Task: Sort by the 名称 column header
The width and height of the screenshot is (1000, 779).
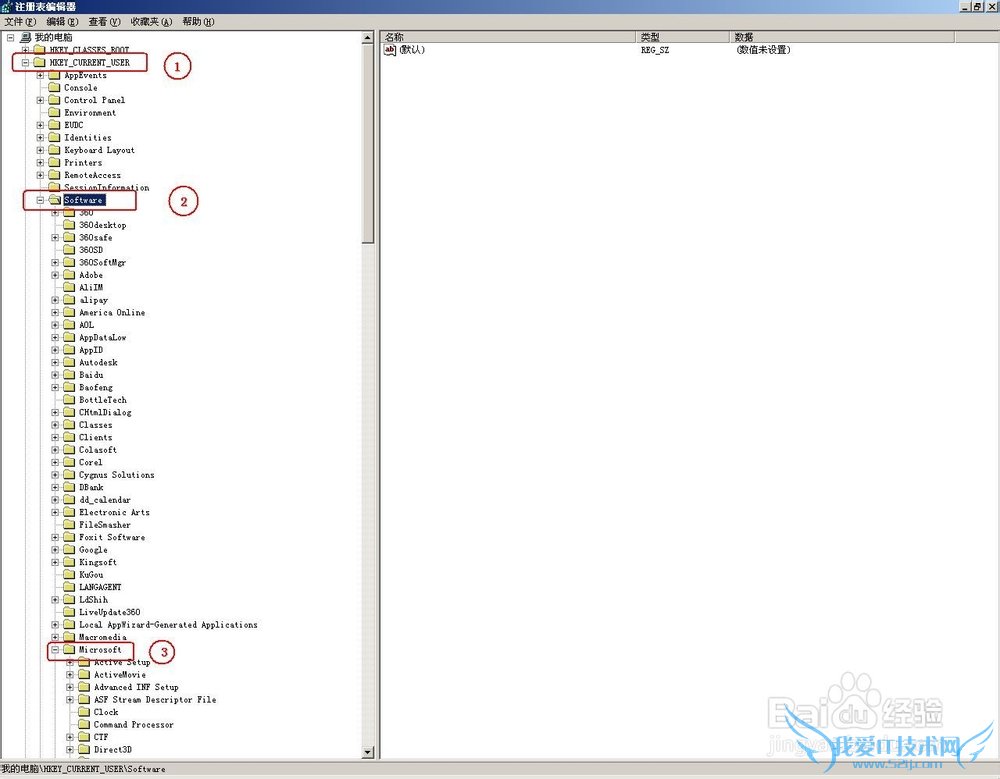Action: 508,37
